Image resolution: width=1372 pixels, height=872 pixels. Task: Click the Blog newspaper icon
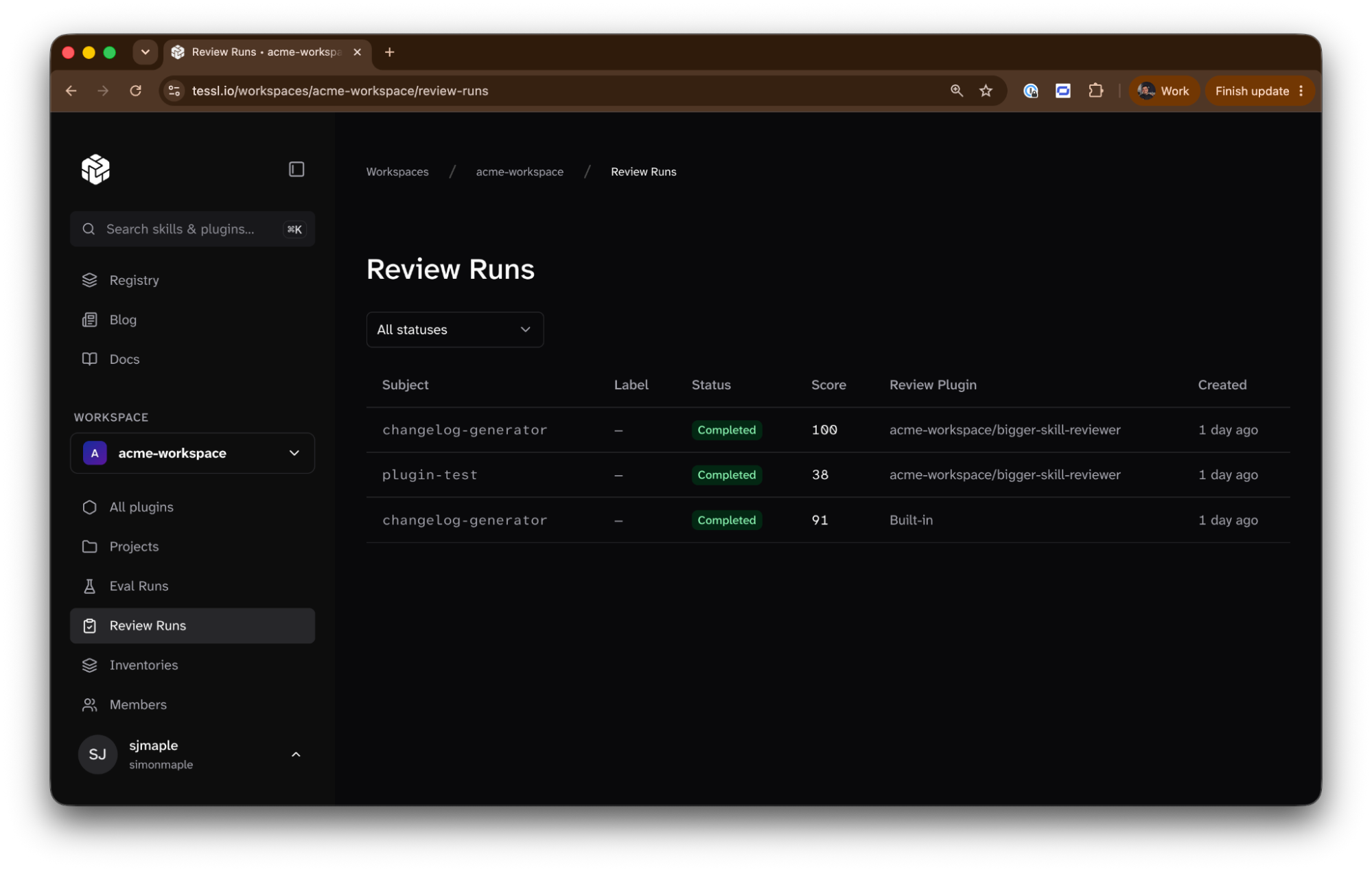pos(90,319)
